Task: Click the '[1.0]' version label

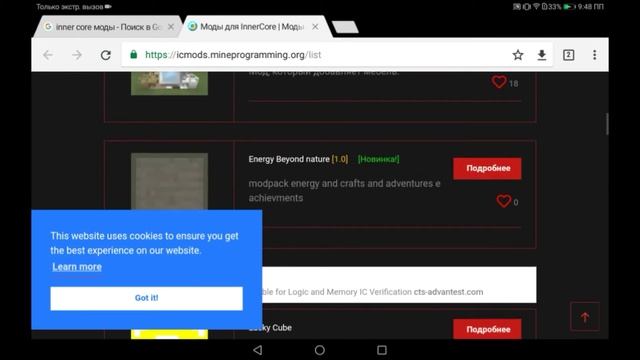Action: (x=340, y=159)
